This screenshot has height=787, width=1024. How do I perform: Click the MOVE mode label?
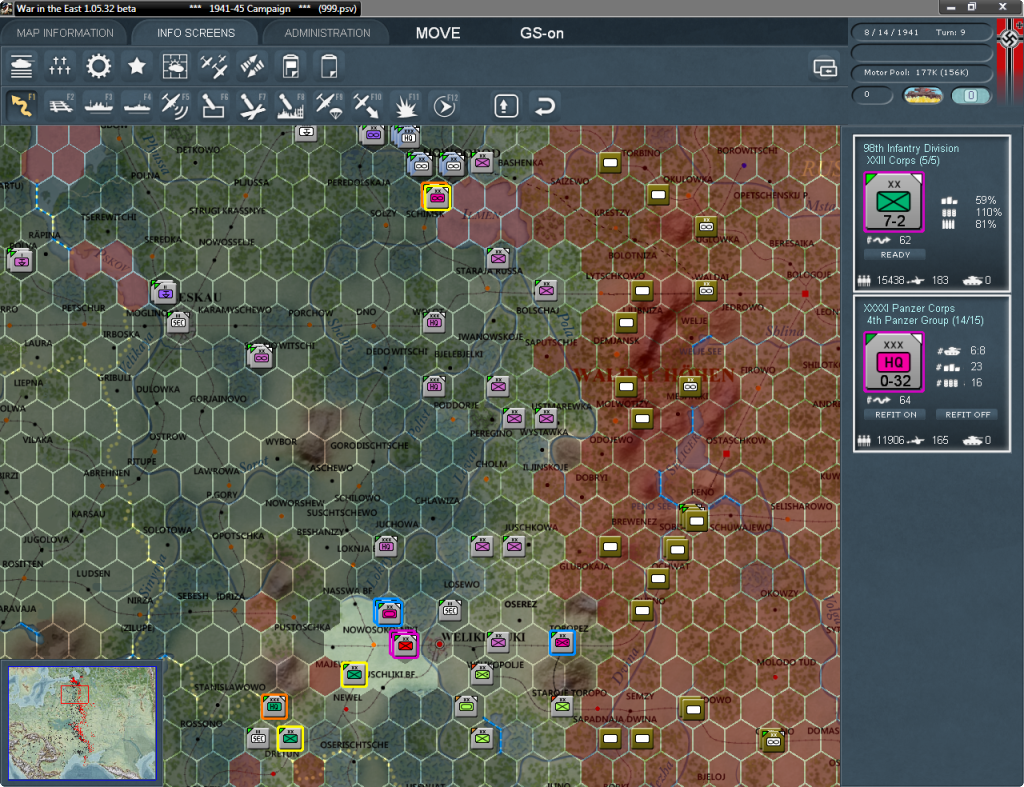tap(438, 33)
